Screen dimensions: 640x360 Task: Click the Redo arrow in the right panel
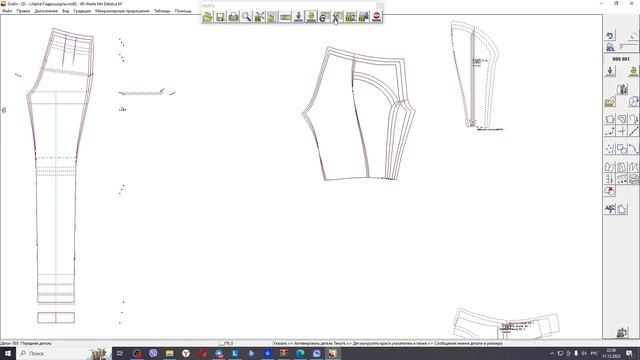(633, 36)
